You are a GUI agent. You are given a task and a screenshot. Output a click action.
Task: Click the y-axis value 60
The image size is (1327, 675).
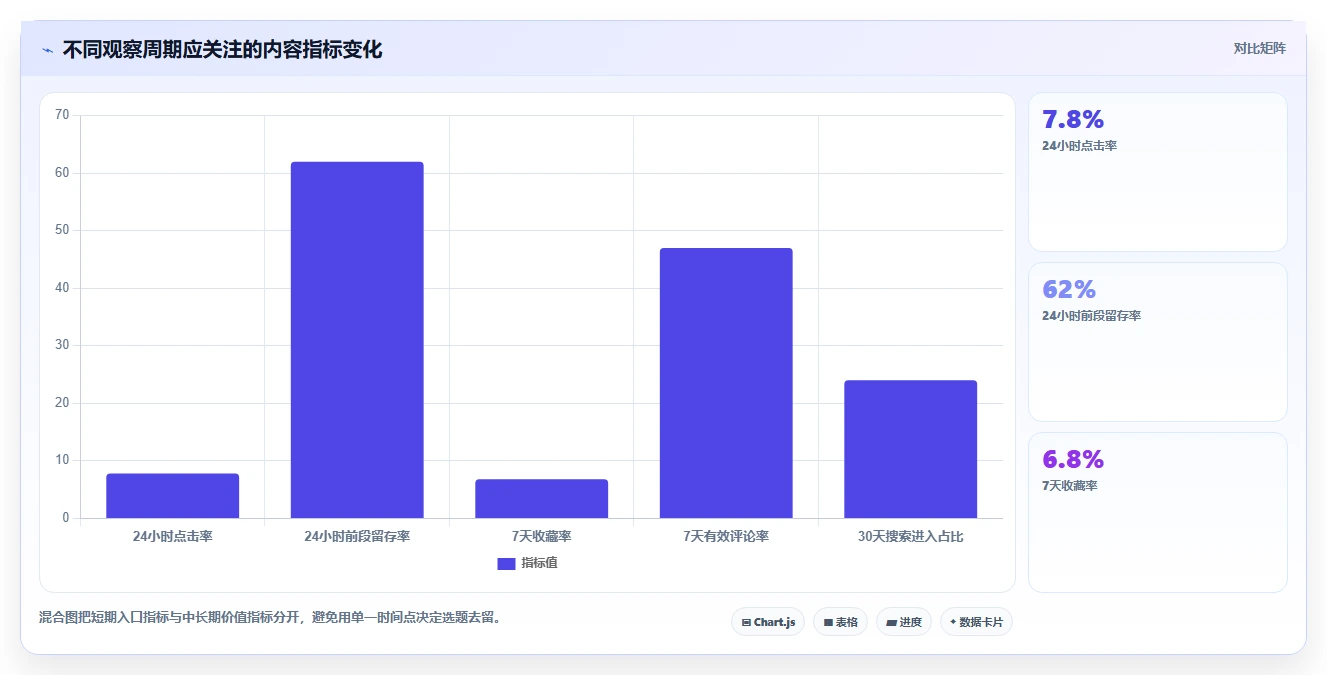[x=62, y=173]
